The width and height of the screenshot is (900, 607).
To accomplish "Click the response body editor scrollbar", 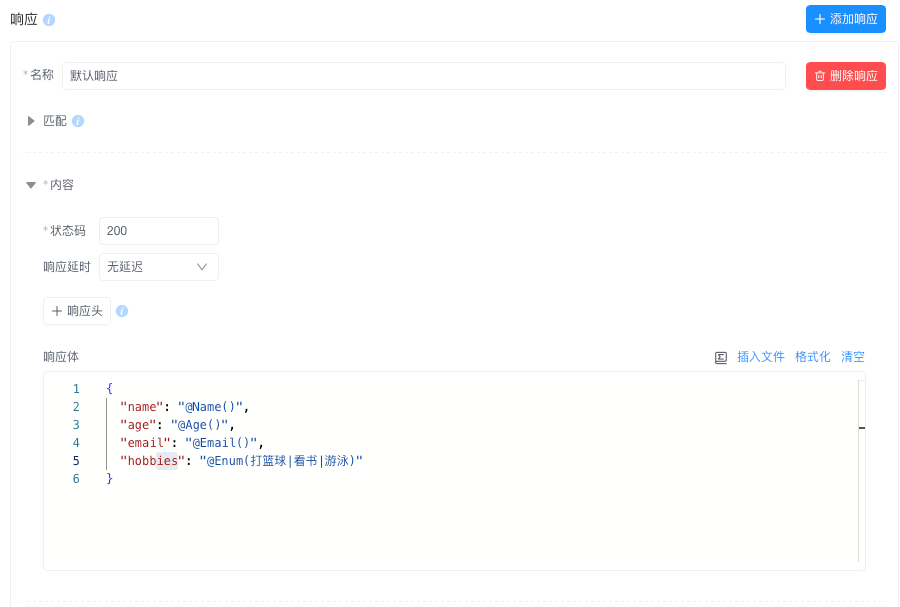I will point(862,470).
